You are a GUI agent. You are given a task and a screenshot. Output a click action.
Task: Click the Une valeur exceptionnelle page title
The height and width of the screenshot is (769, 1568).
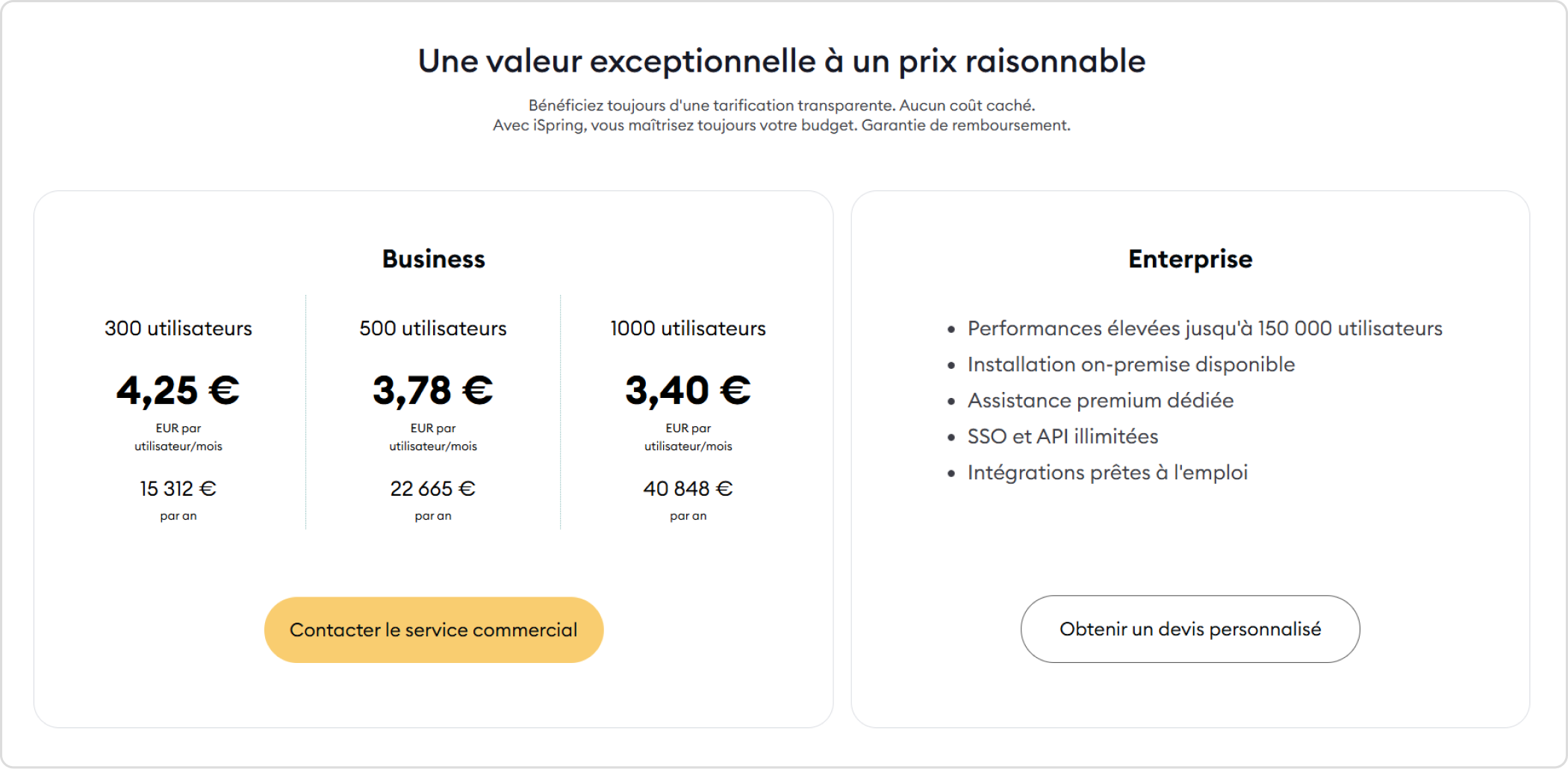pos(783,61)
